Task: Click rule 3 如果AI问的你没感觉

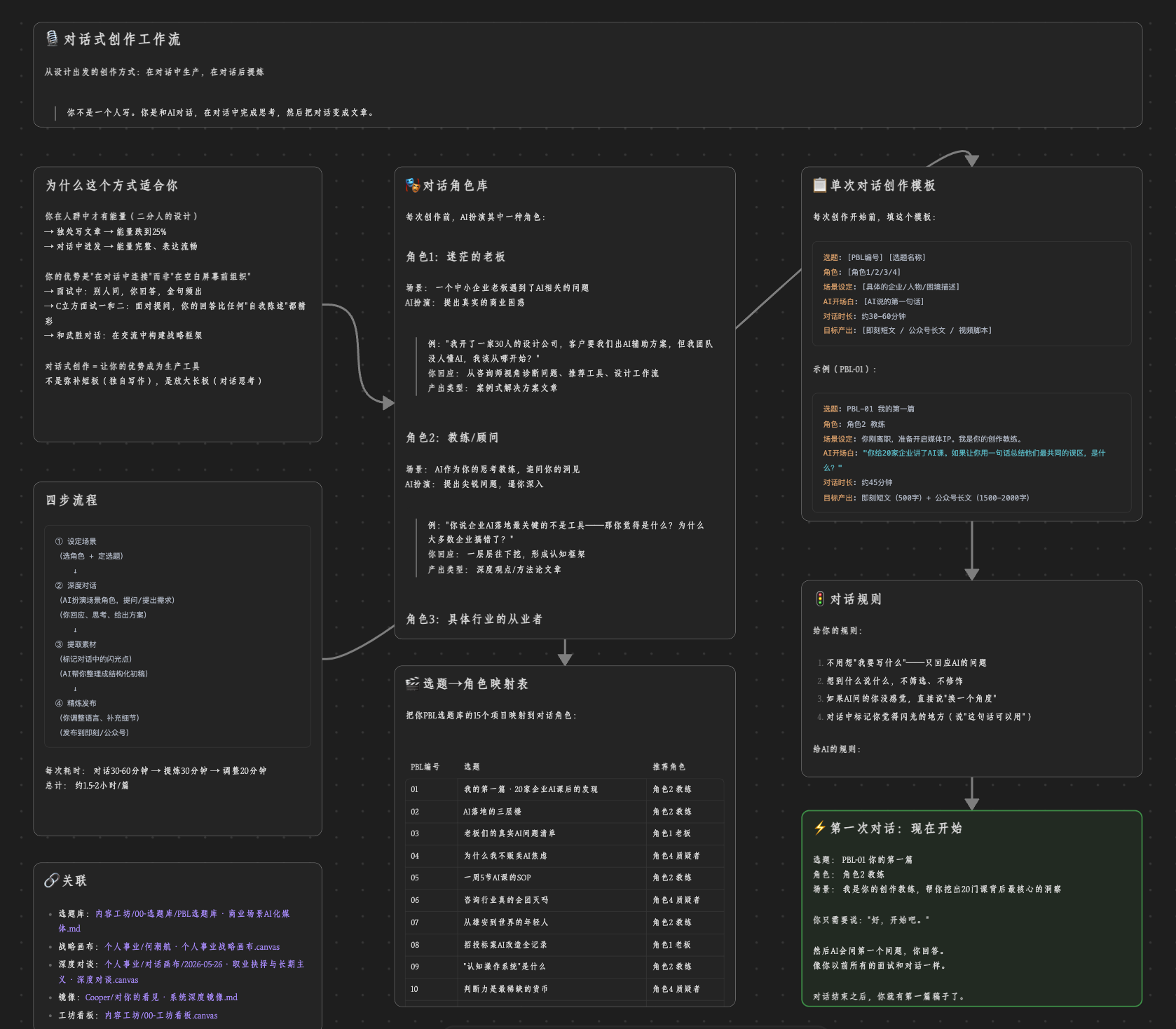Action: click(911, 698)
